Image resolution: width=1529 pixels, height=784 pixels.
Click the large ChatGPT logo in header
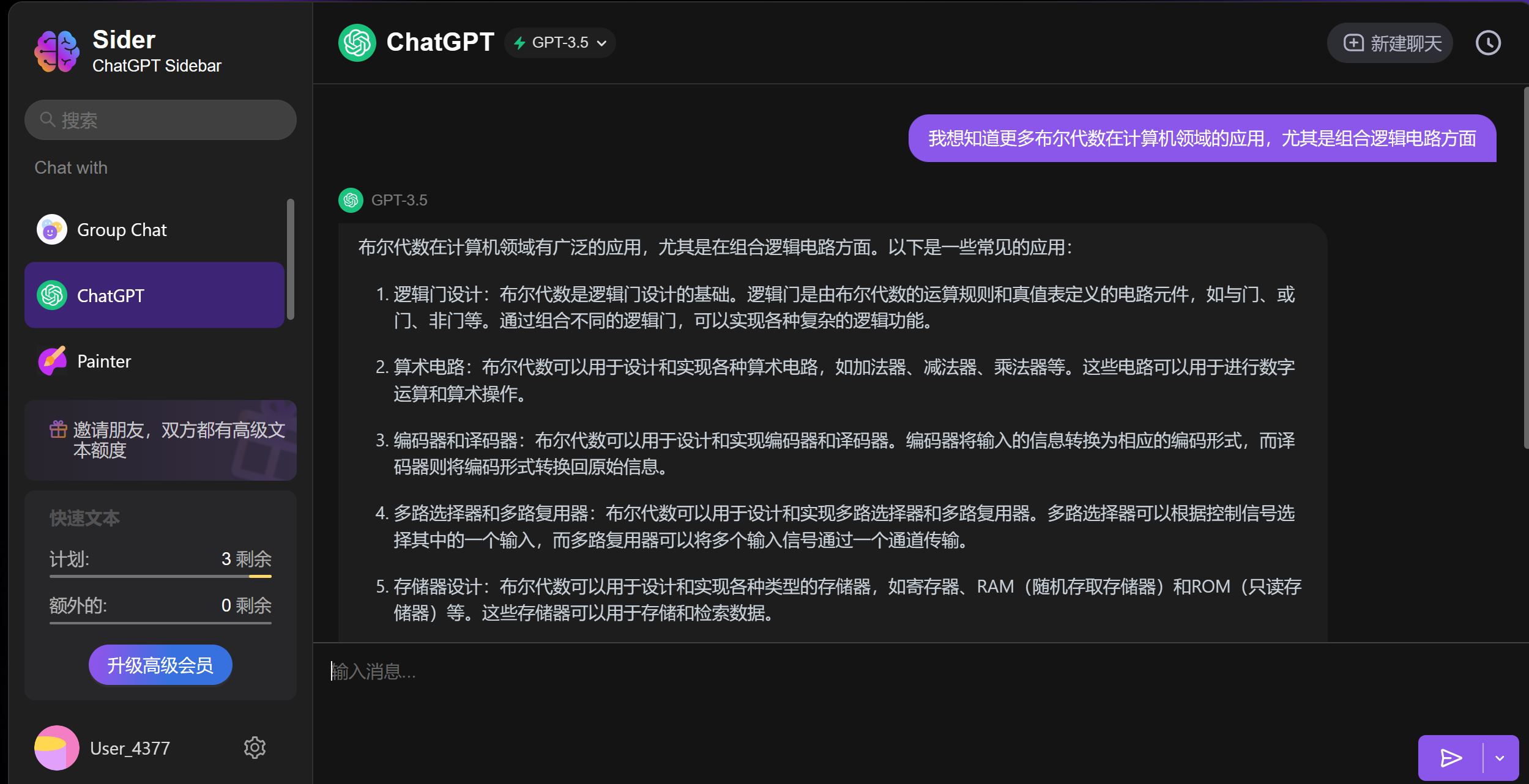pyautogui.click(x=357, y=43)
